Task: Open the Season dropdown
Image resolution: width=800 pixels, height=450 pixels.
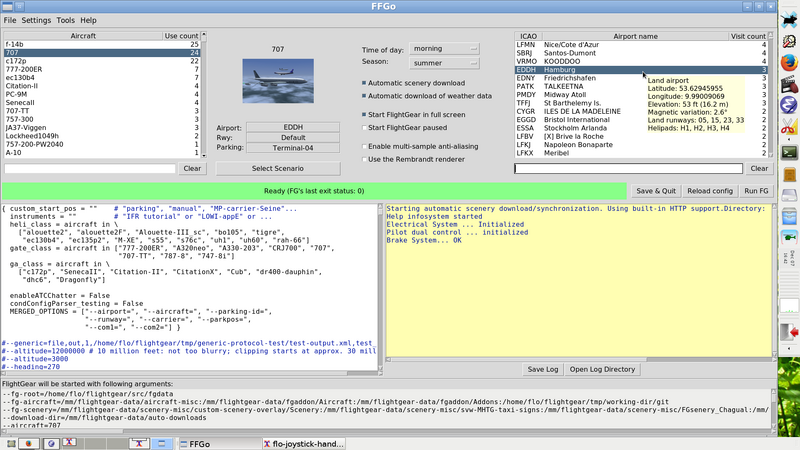Action: [444, 63]
